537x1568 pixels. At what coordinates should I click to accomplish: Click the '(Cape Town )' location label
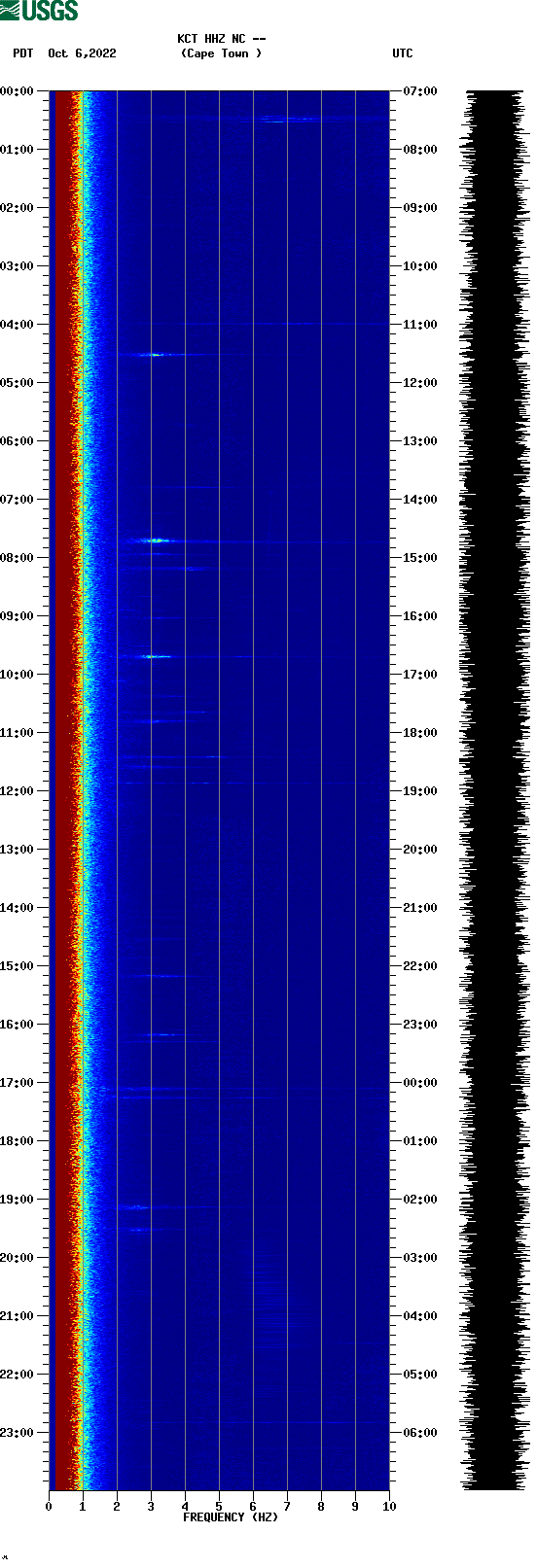point(222,53)
